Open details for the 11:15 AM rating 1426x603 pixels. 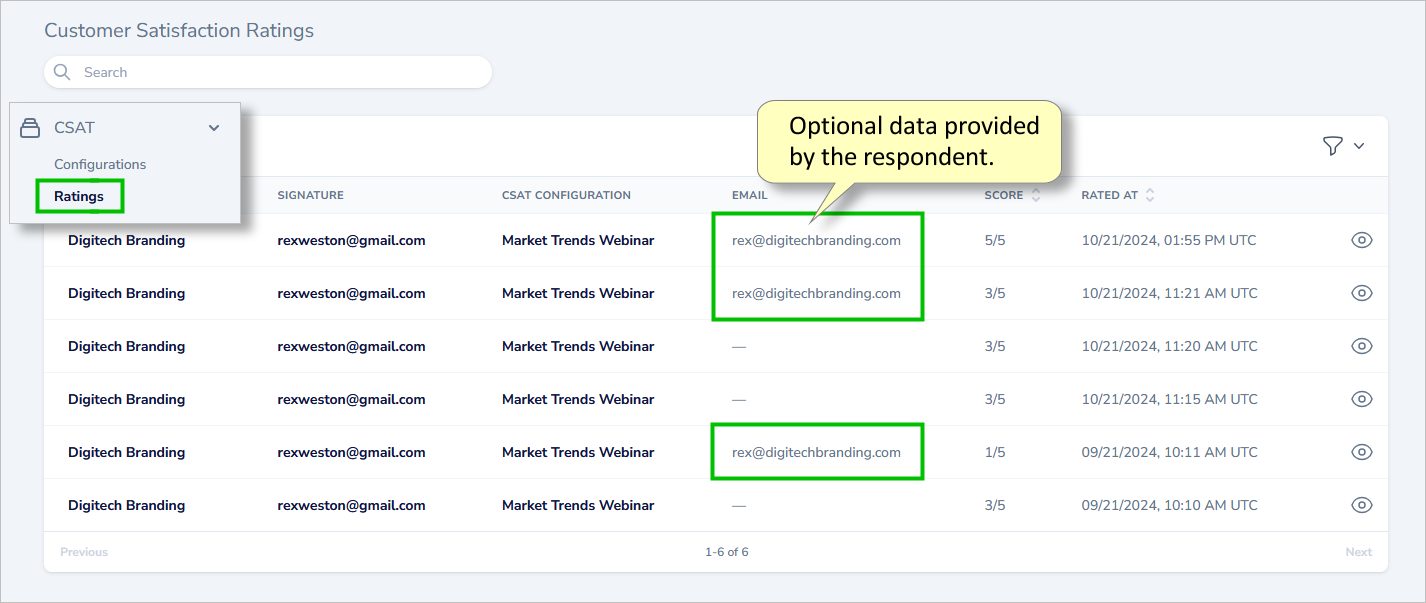(1362, 399)
